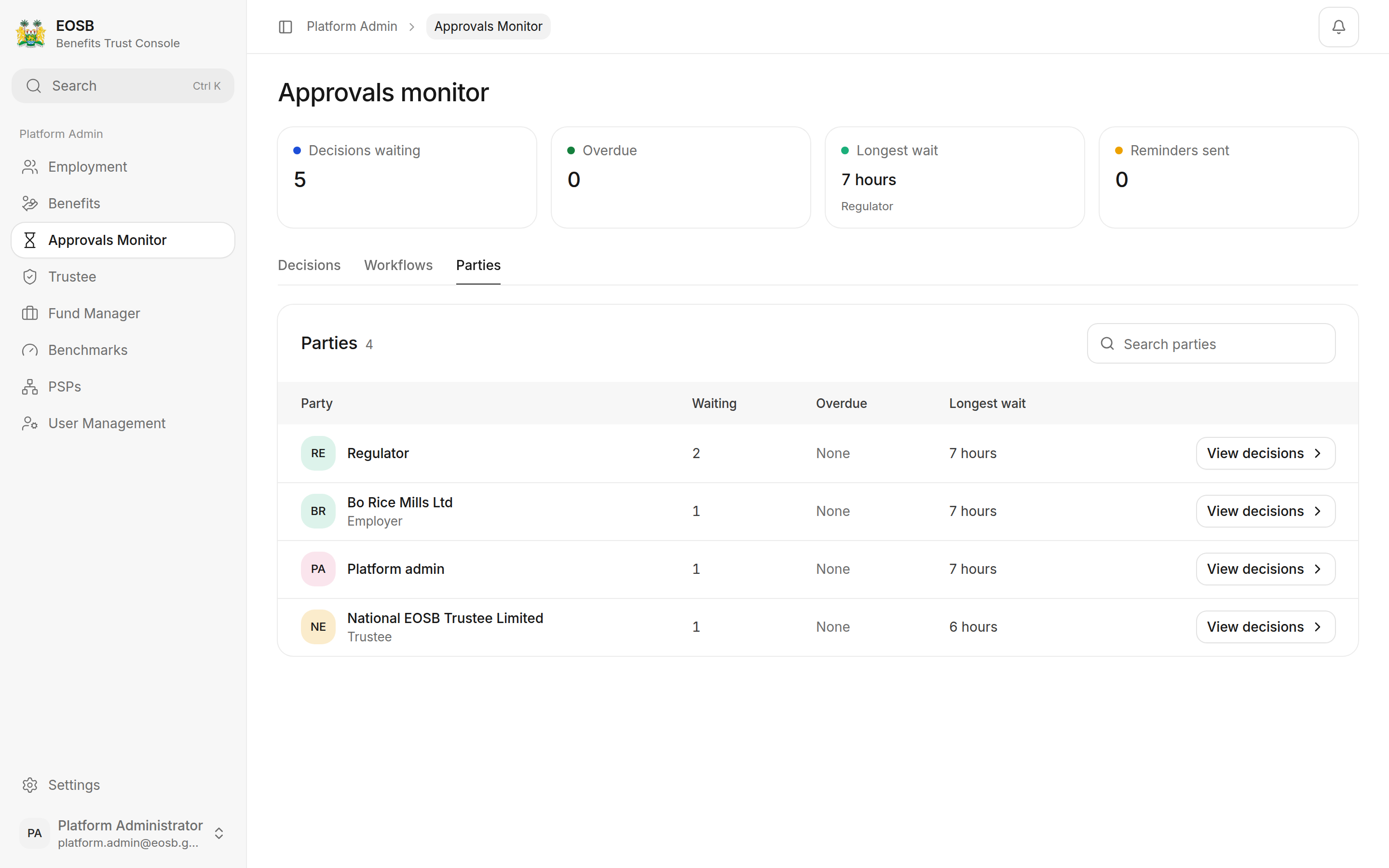The image size is (1389, 868).
Task: Click the Trustee shield icon
Action: click(x=30, y=277)
